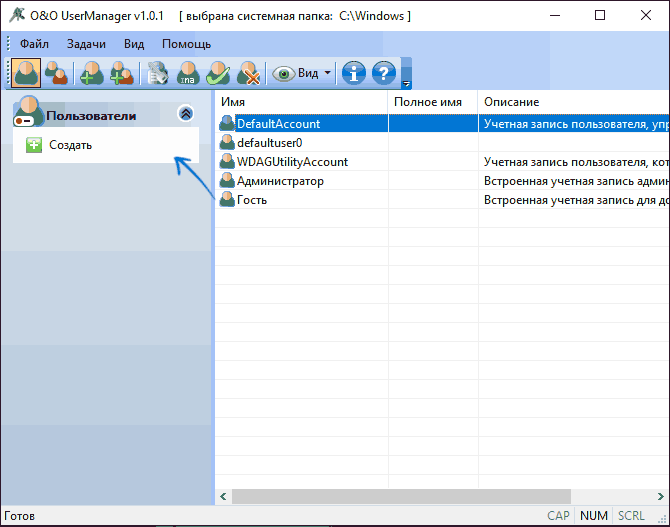Click the Администратор user icon
This screenshot has height=527, width=670.
pos(227,181)
